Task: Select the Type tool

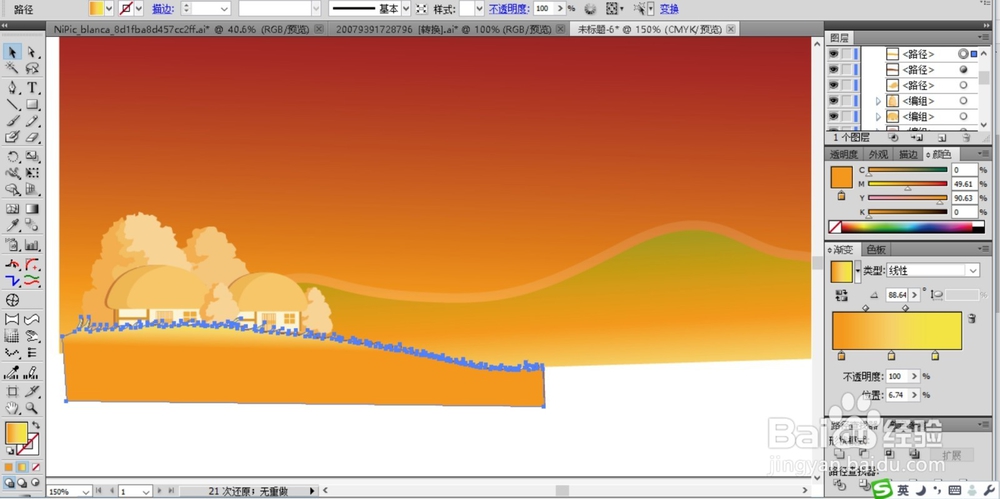Action: 32,87
